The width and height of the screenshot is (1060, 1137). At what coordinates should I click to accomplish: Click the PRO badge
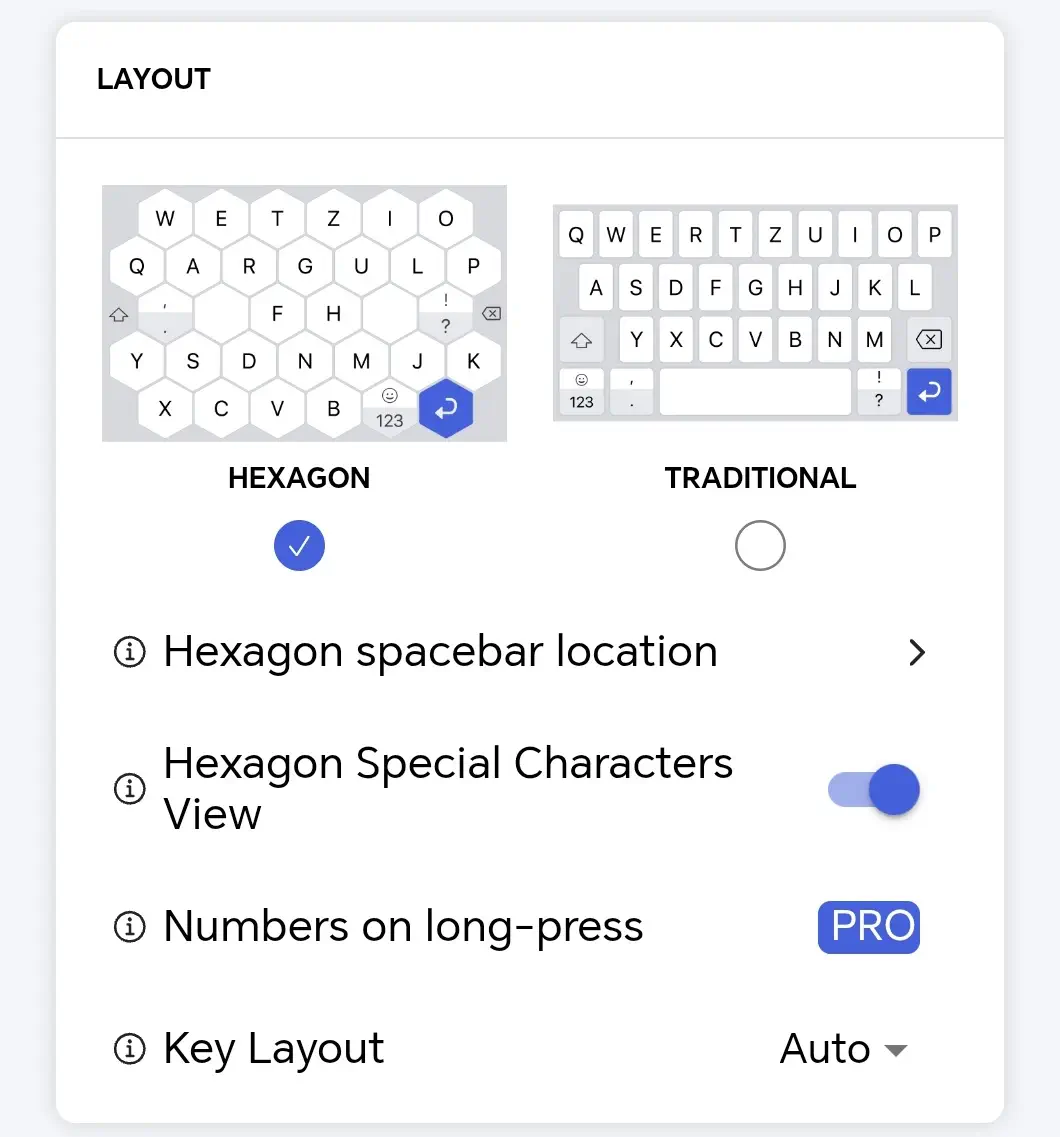(x=869, y=927)
